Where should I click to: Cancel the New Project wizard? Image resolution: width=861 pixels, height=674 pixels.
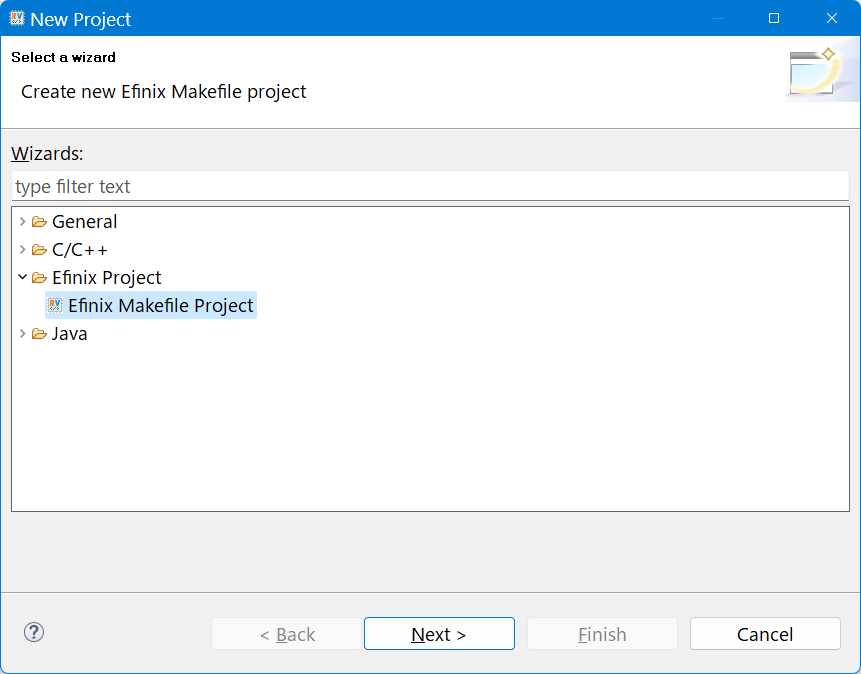click(765, 634)
